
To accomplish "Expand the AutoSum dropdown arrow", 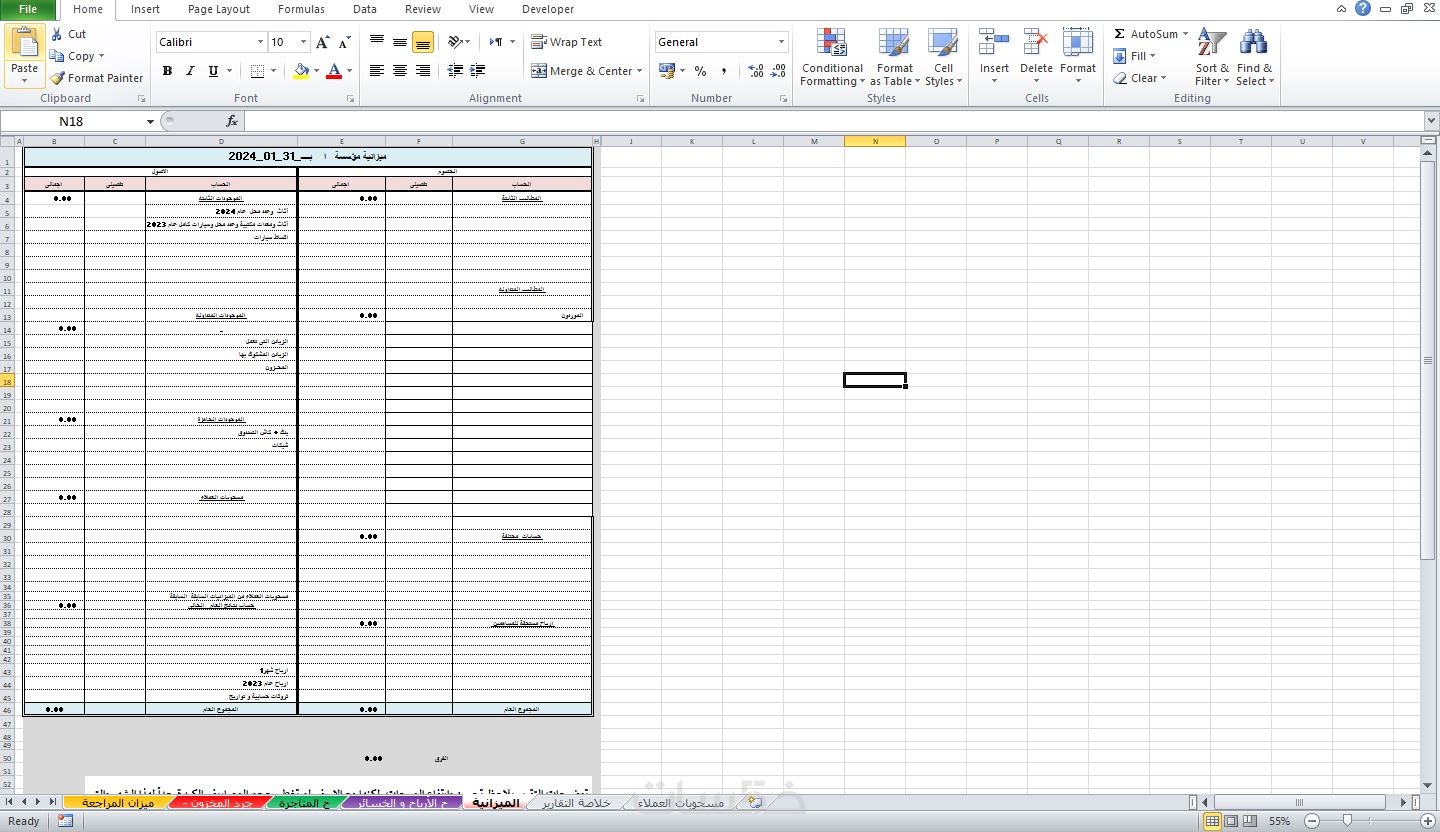I will [1186, 34].
